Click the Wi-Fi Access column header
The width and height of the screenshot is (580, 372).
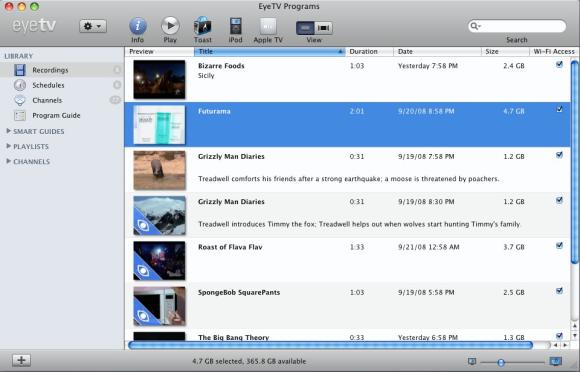coord(554,51)
